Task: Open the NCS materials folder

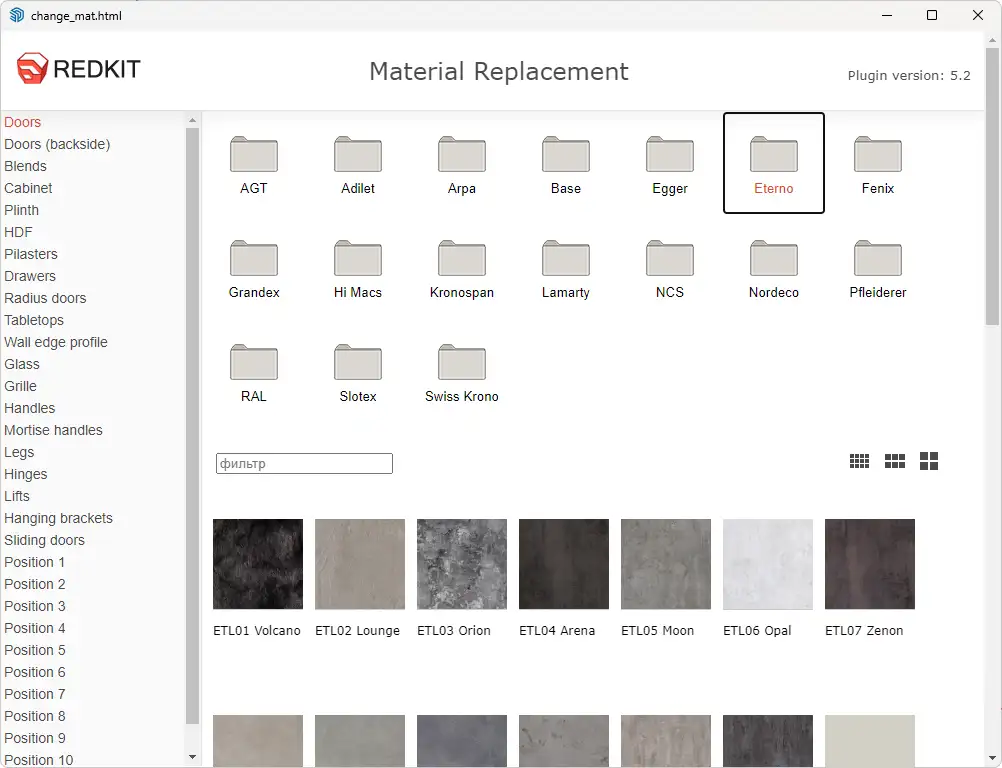Action: click(x=669, y=268)
